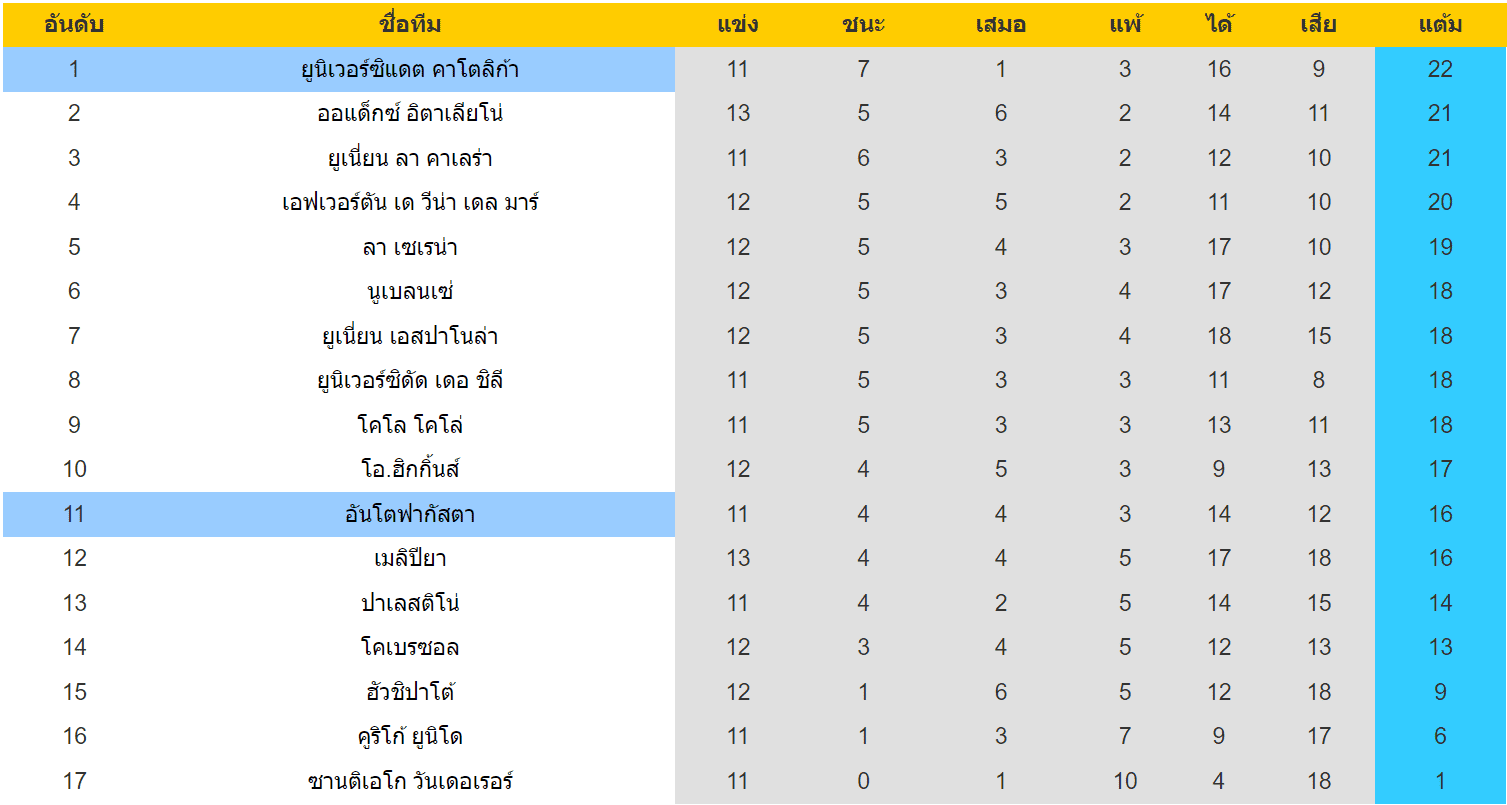Select team ซานติเอโก วันเดอเรอร์
The width and height of the screenshot is (1507, 805).
(x=410, y=781)
